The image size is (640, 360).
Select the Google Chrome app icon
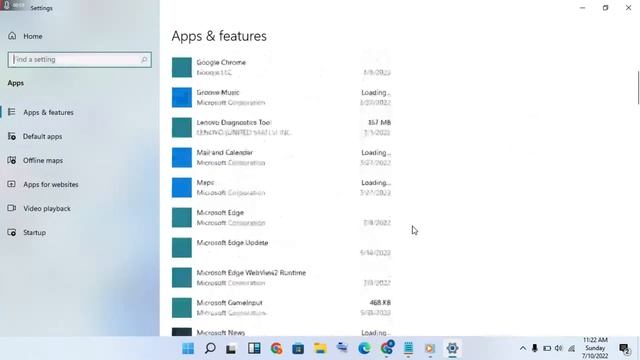(x=182, y=67)
